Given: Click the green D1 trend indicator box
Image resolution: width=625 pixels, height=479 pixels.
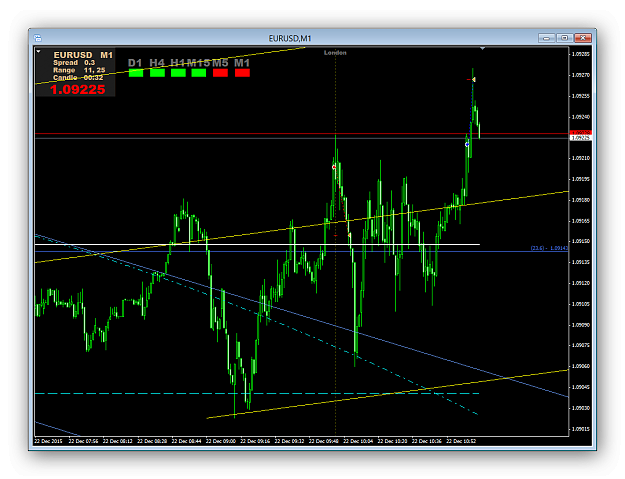Looking at the screenshot, I should [x=136, y=73].
